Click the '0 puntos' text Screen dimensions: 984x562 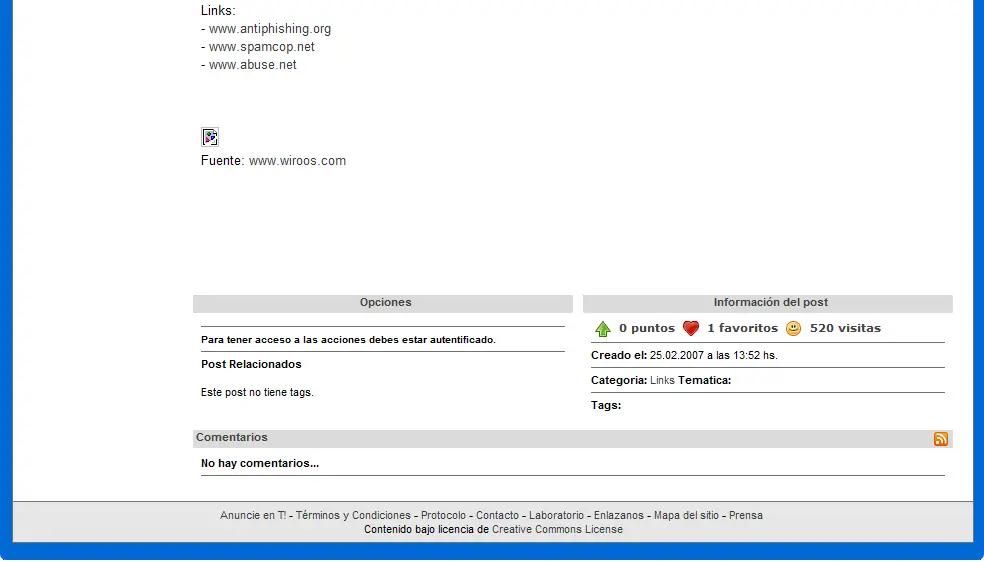[646, 328]
